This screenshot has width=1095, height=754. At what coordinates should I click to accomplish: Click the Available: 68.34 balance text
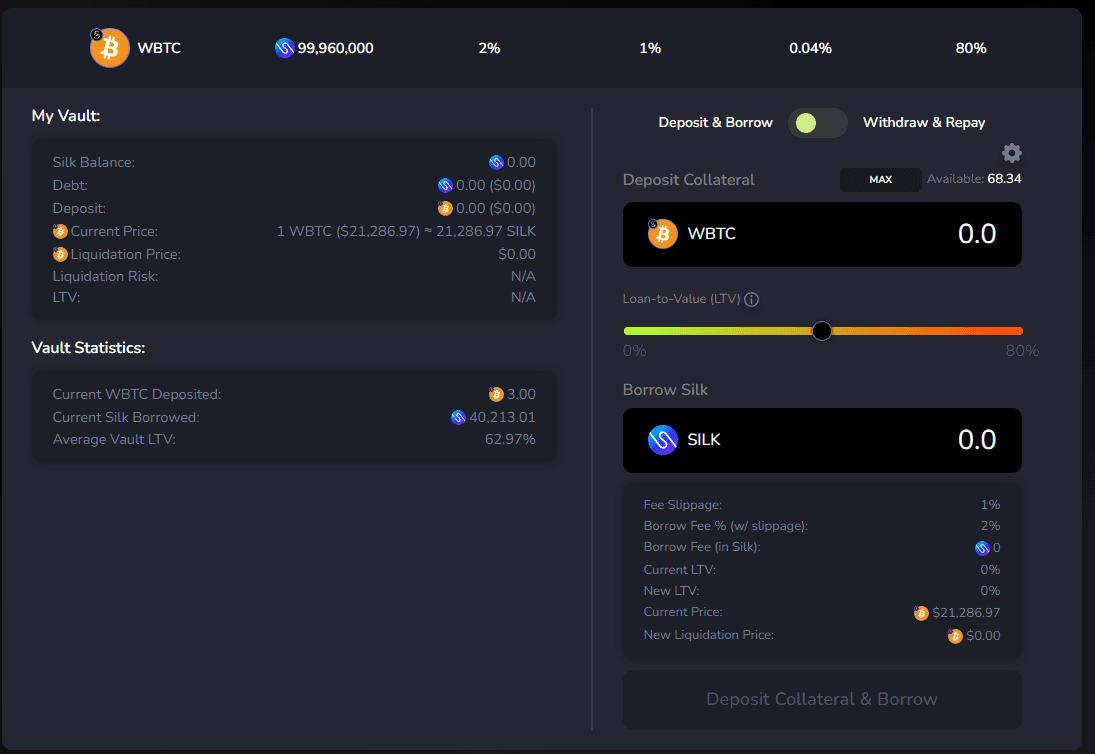974,179
